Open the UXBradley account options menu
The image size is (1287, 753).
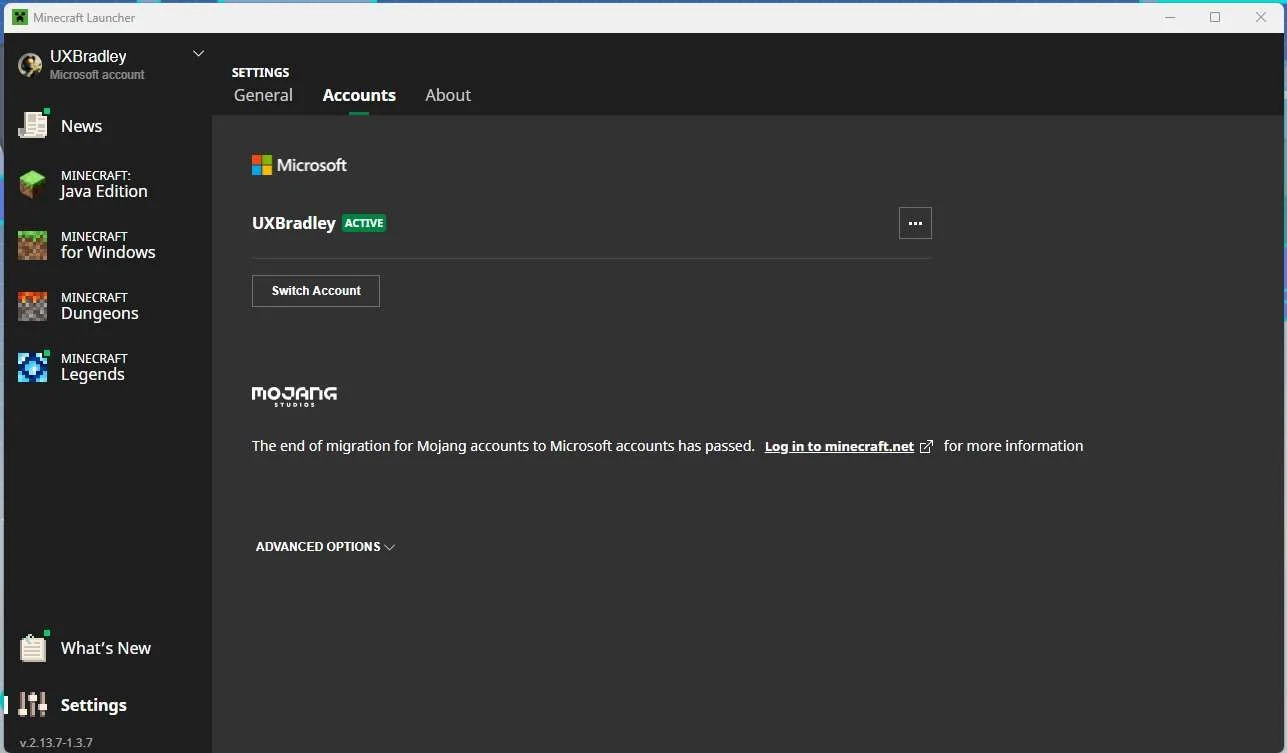point(915,223)
